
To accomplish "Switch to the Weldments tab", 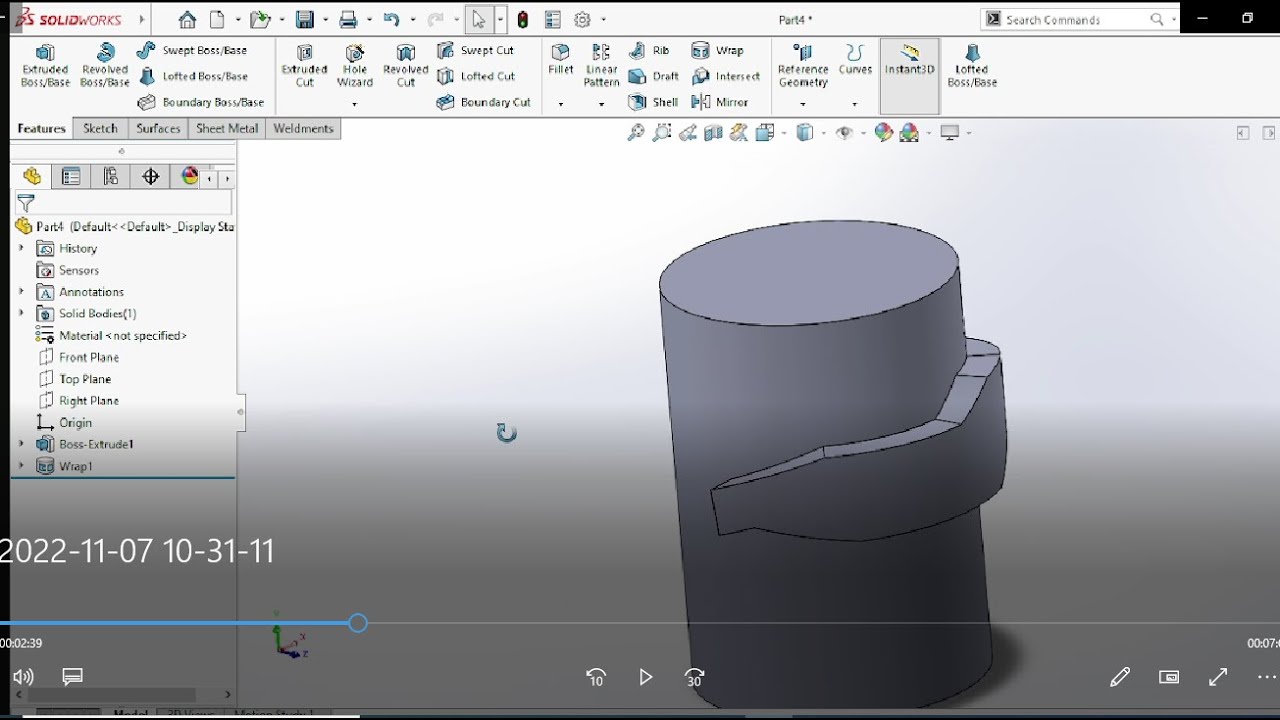I will (303, 128).
